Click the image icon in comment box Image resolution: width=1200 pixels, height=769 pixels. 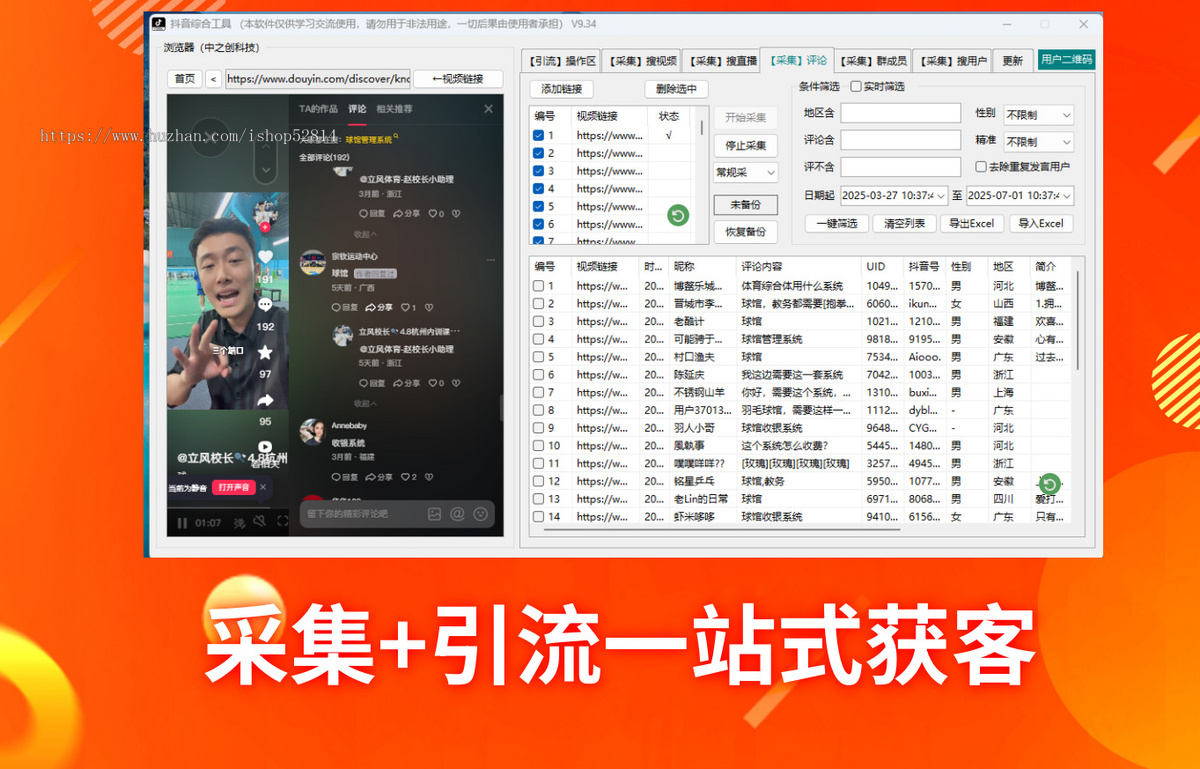(434, 513)
